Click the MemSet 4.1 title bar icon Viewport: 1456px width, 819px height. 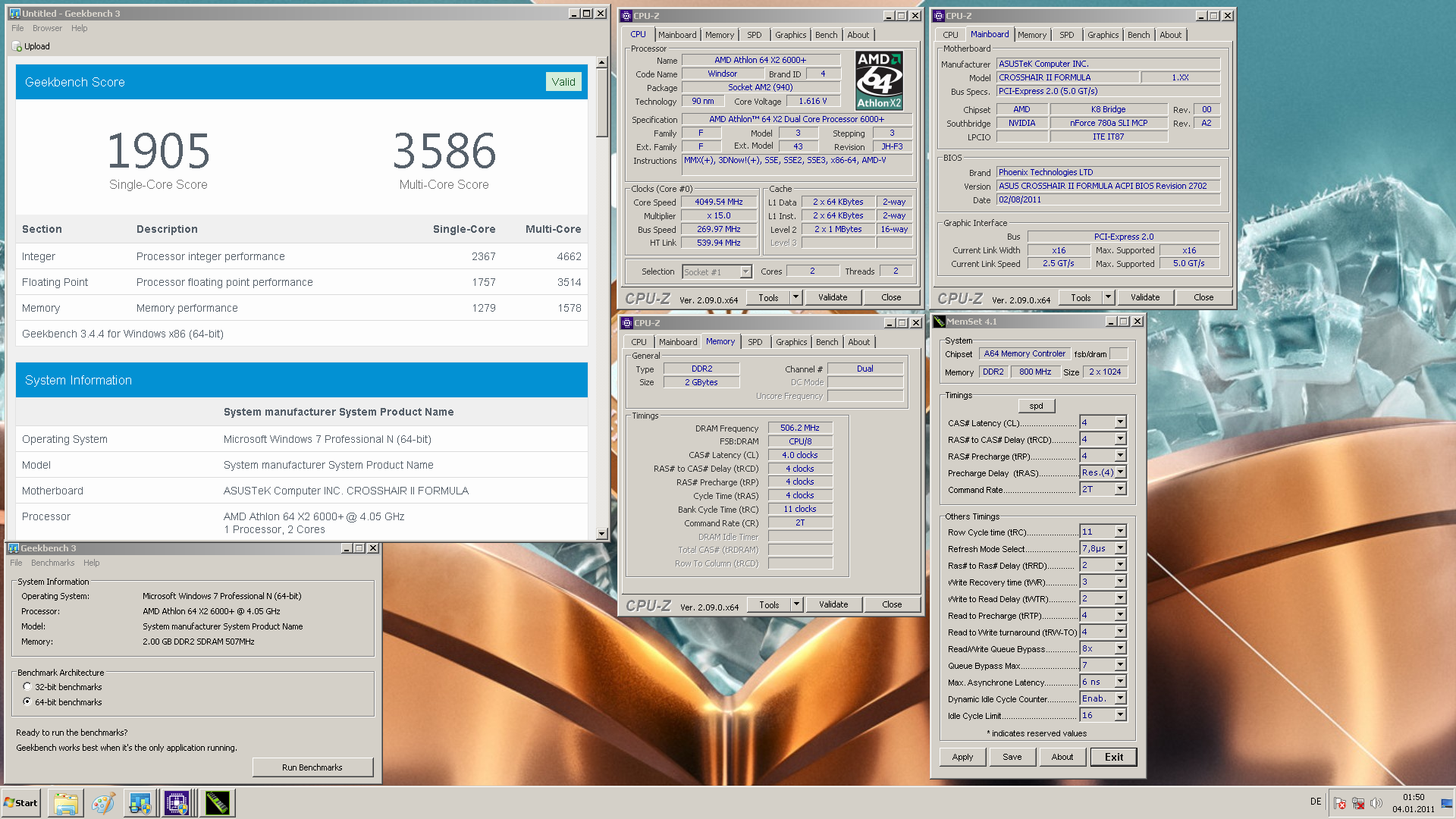(x=940, y=322)
